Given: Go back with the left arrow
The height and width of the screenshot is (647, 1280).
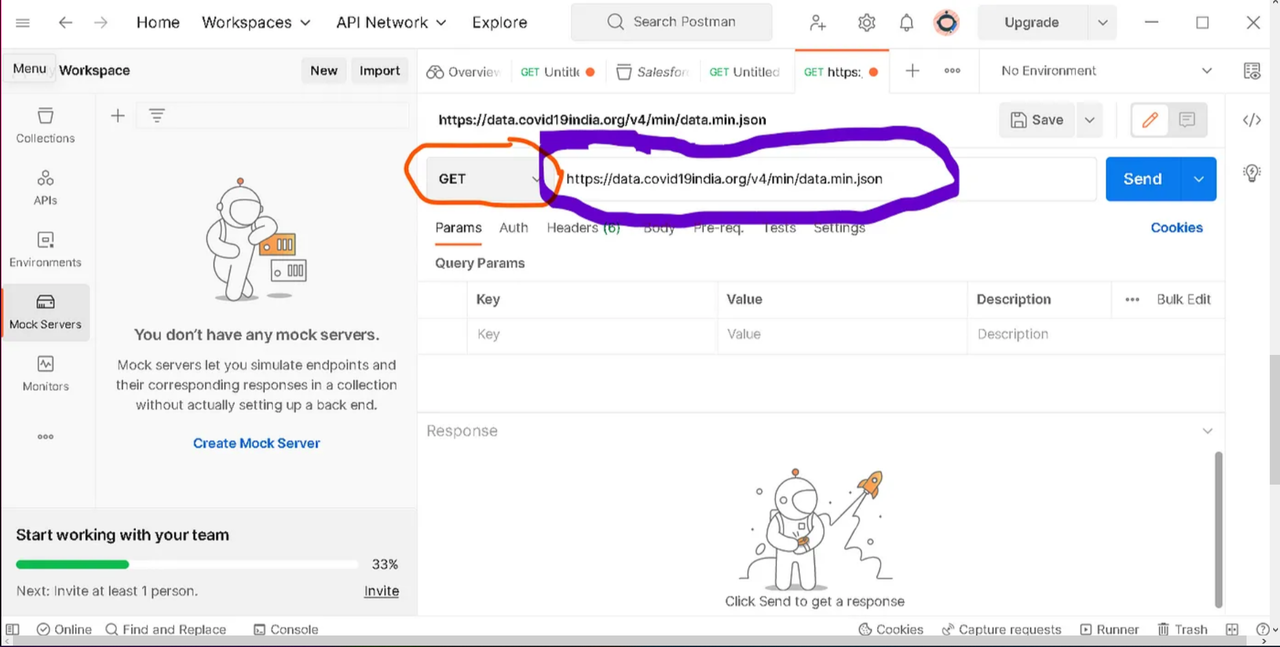Looking at the screenshot, I should tap(65, 22).
